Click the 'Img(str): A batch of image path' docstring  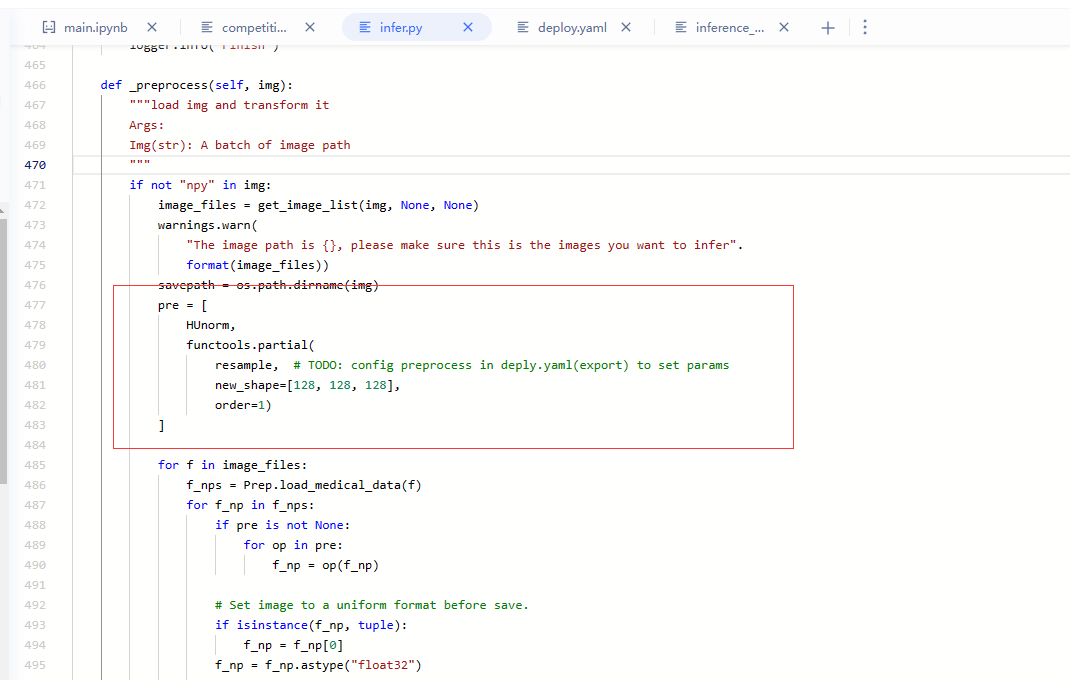pyautogui.click(x=240, y=145)
